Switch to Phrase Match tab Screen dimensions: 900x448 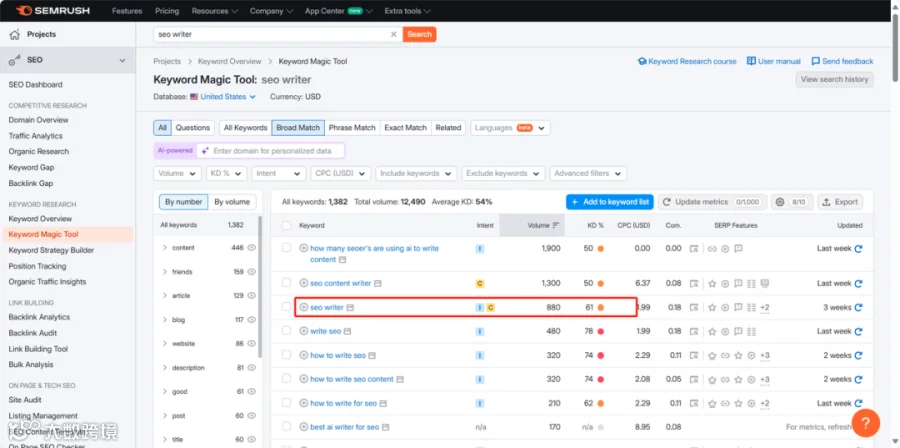tap(352, 128)
